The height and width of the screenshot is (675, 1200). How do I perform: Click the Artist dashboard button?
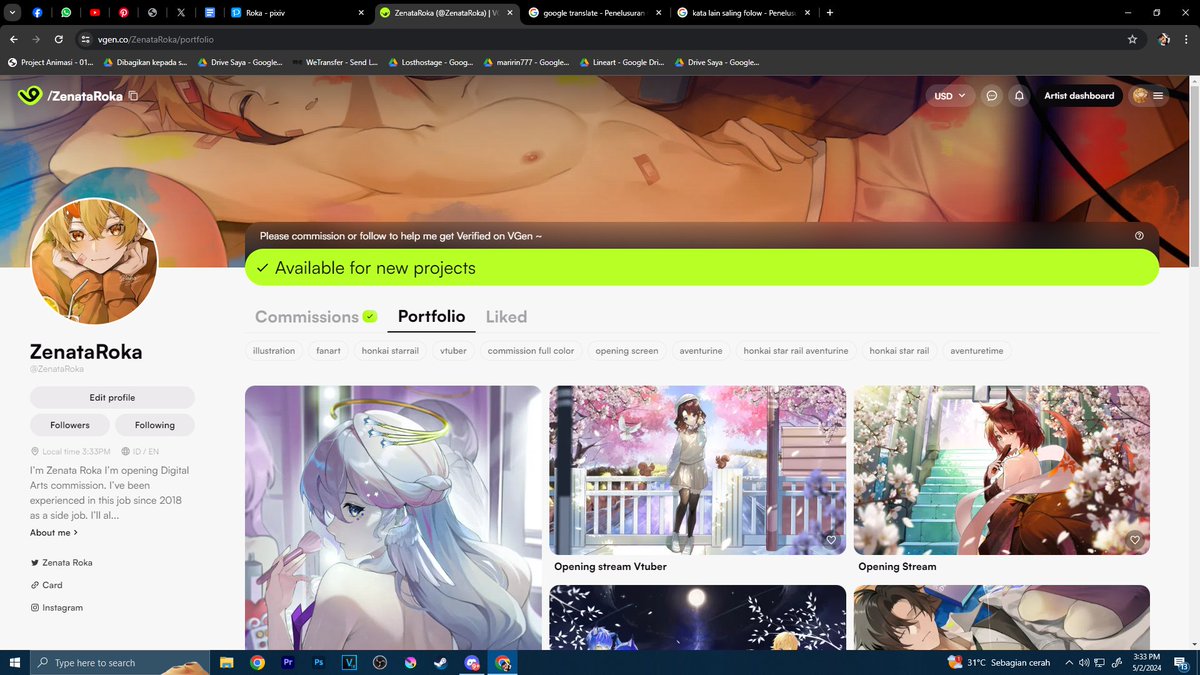click(x=1079, y=96)
